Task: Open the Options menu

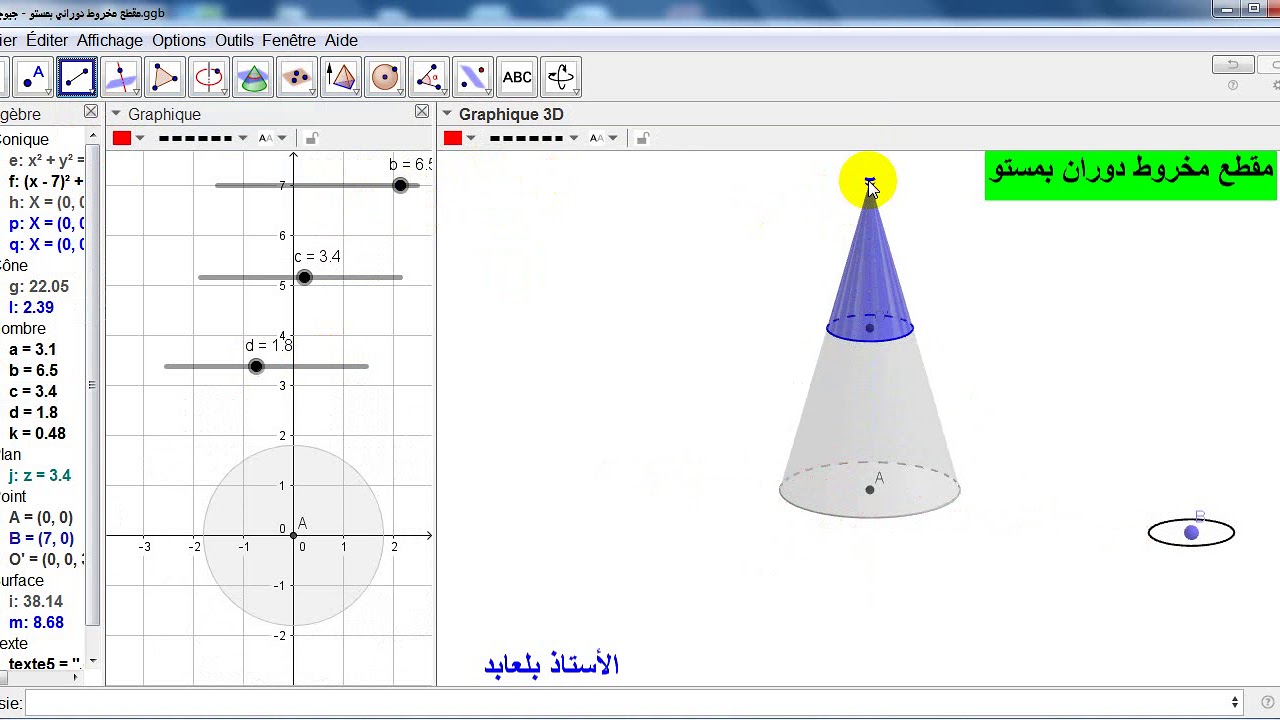Action: click(179, 40)
